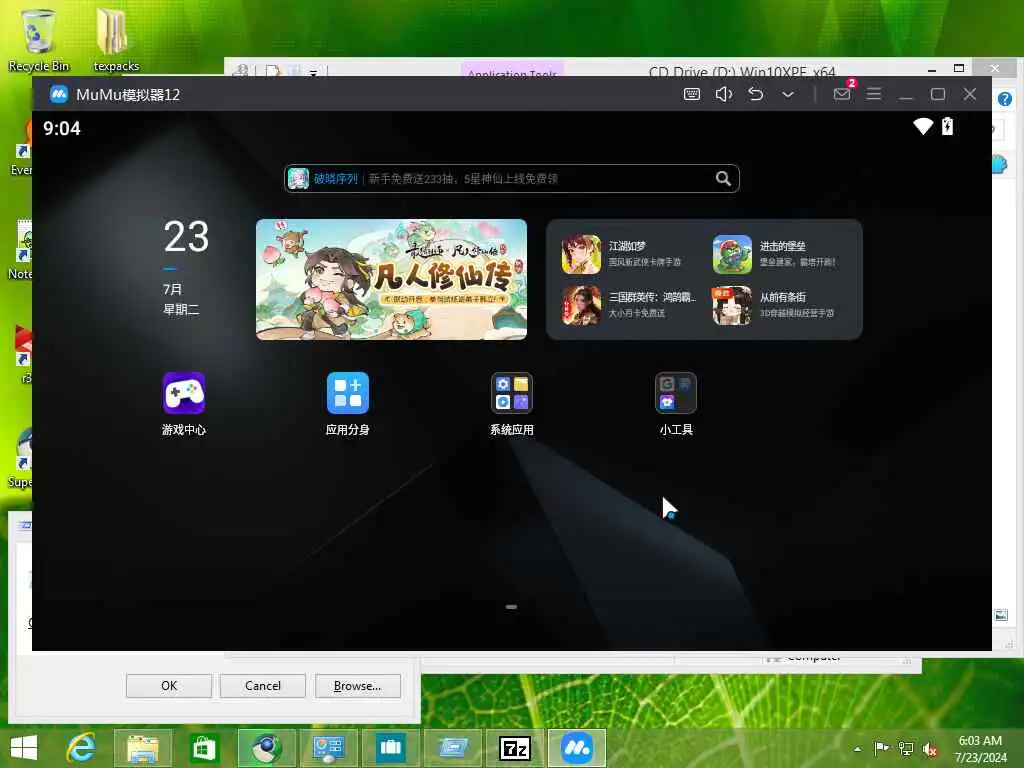The width and height of the screenshot is (1024, 768).
Task: Open the 小工具 folder
Action: [676, 404]
